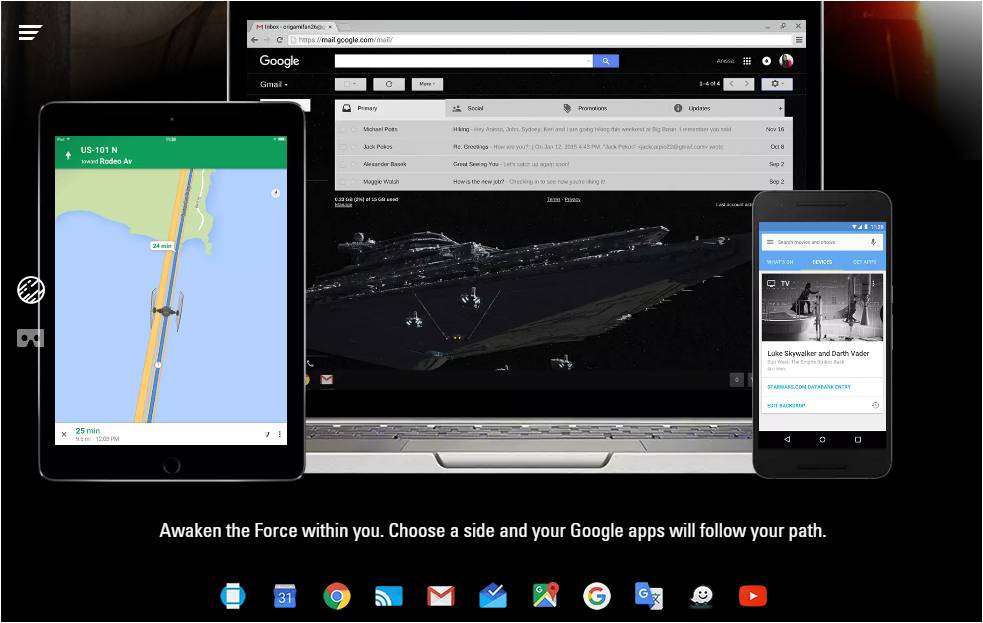Image resolution: width=983 pixels, height=623 pixels.
Task: Open the Google Maps icon
Action: [x=545, y=595]
